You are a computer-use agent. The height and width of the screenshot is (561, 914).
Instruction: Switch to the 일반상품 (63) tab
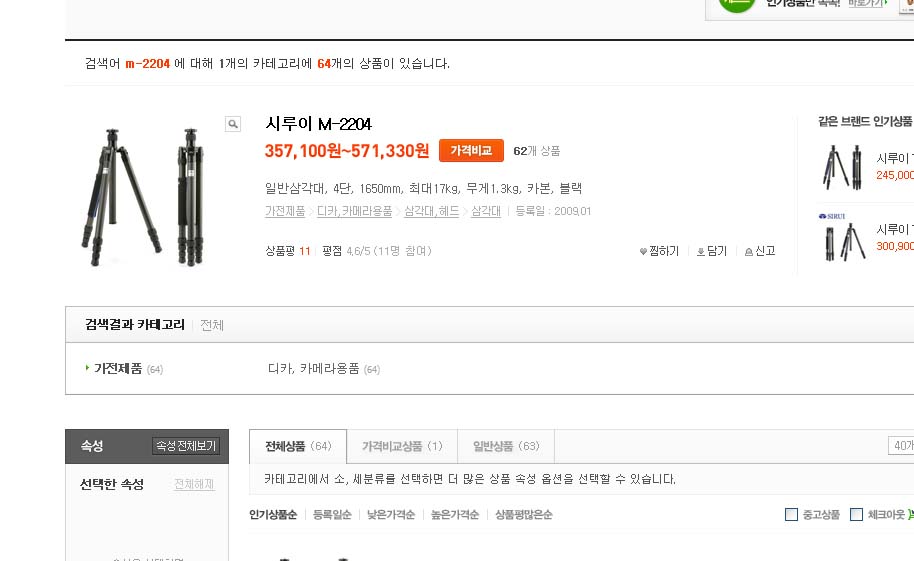click(506, 446)
